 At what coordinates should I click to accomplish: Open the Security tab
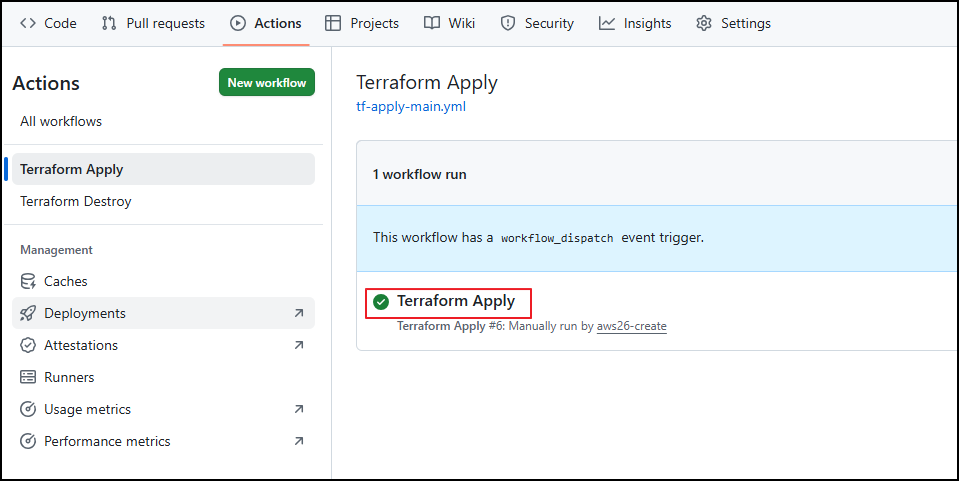click(x=537, y=23)
